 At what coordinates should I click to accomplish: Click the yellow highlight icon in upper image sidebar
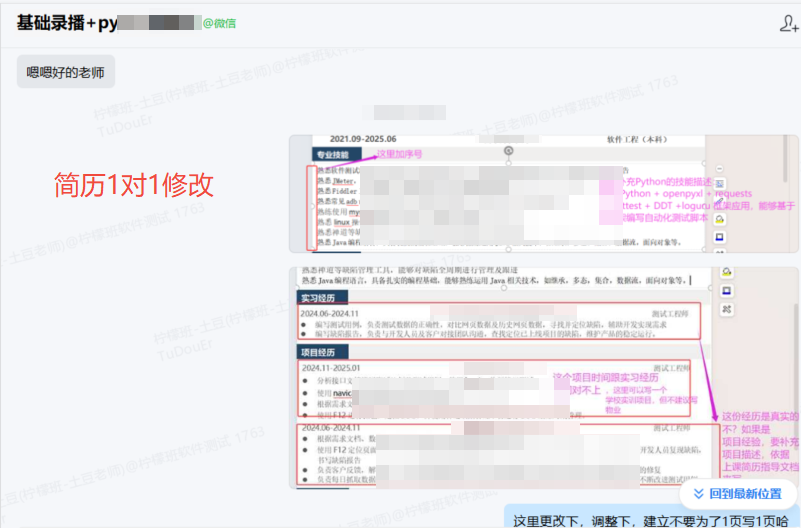[719, 217]
